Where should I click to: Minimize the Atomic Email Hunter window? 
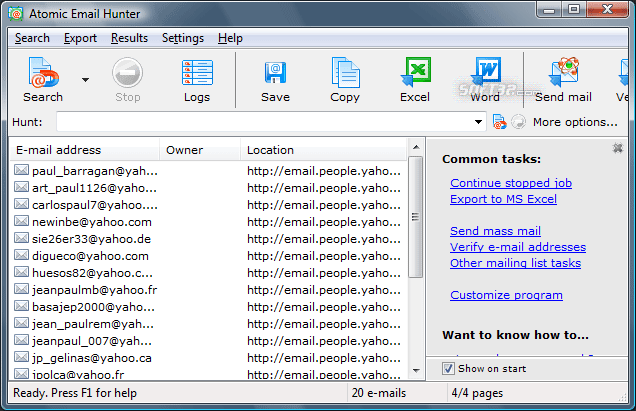[x=549, y=9]
